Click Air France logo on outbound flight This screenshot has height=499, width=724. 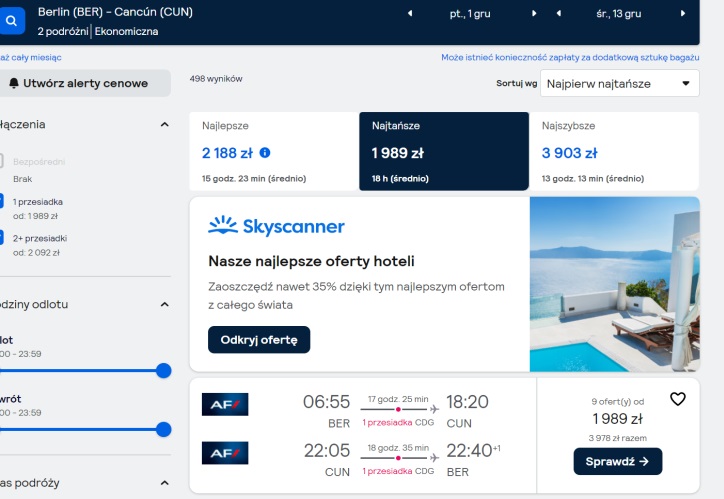(x=225, y=404)
